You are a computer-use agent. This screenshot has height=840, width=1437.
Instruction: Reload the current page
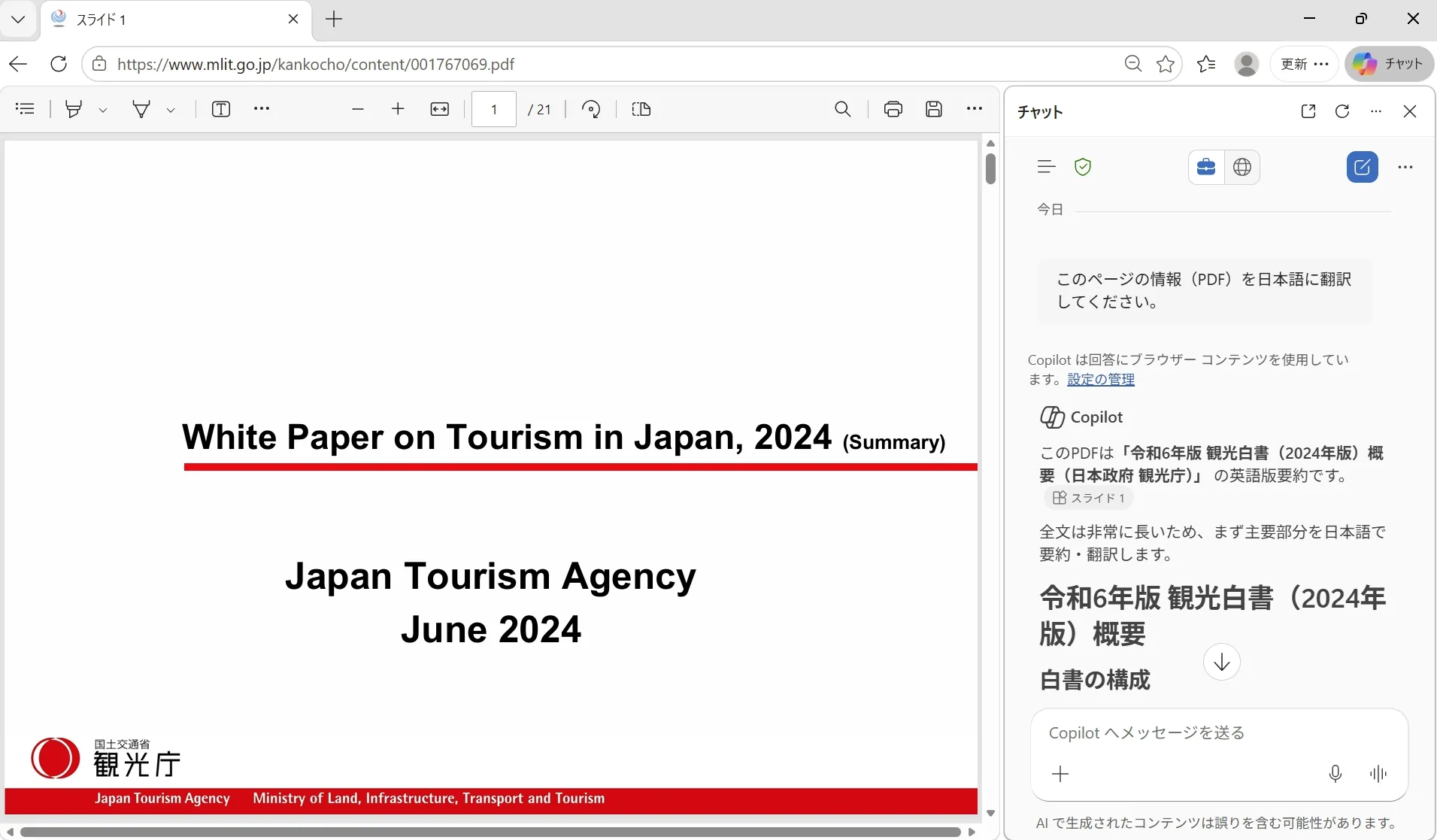[x=59, y=64]
